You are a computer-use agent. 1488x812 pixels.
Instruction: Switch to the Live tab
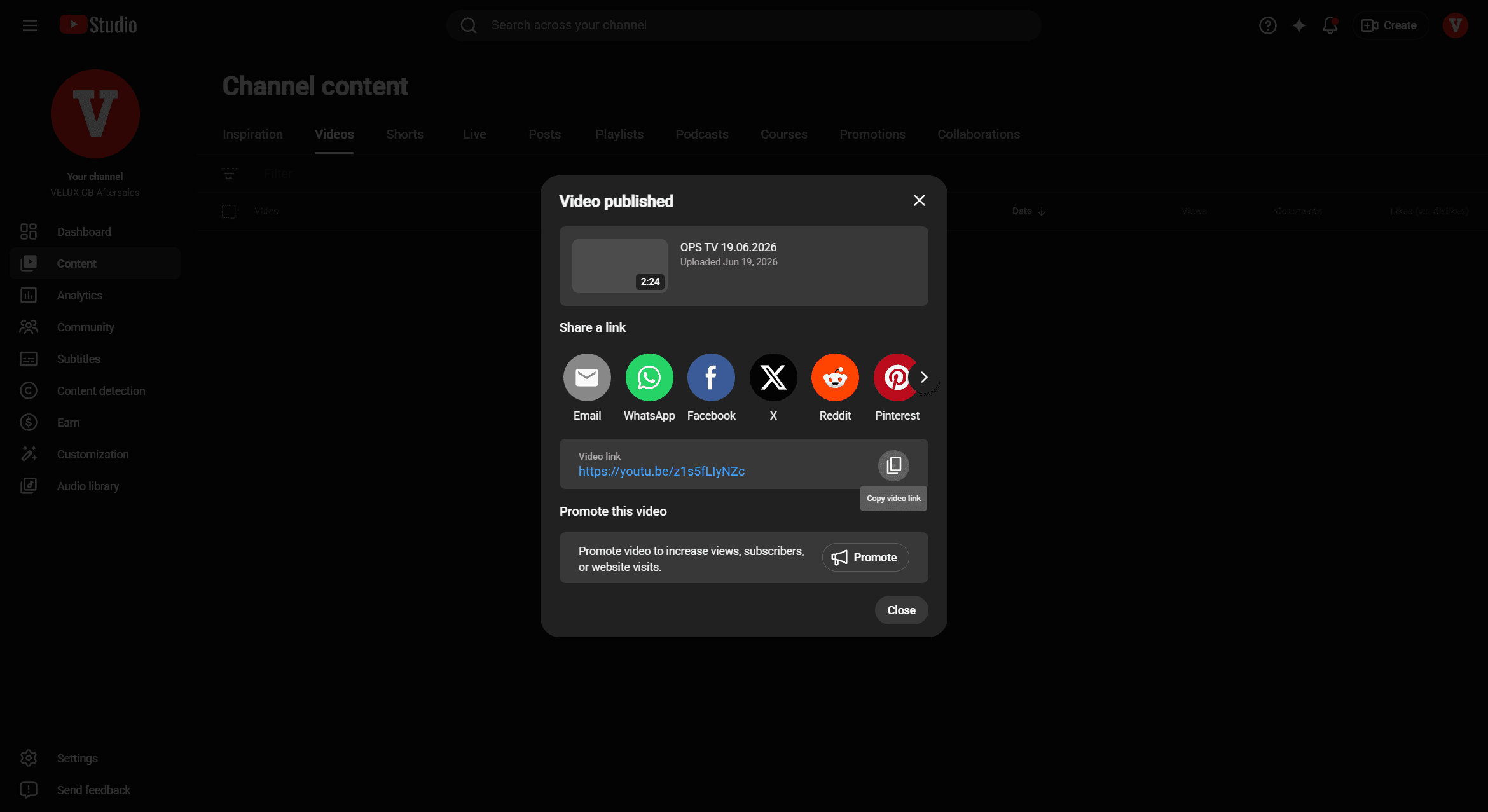474,134
